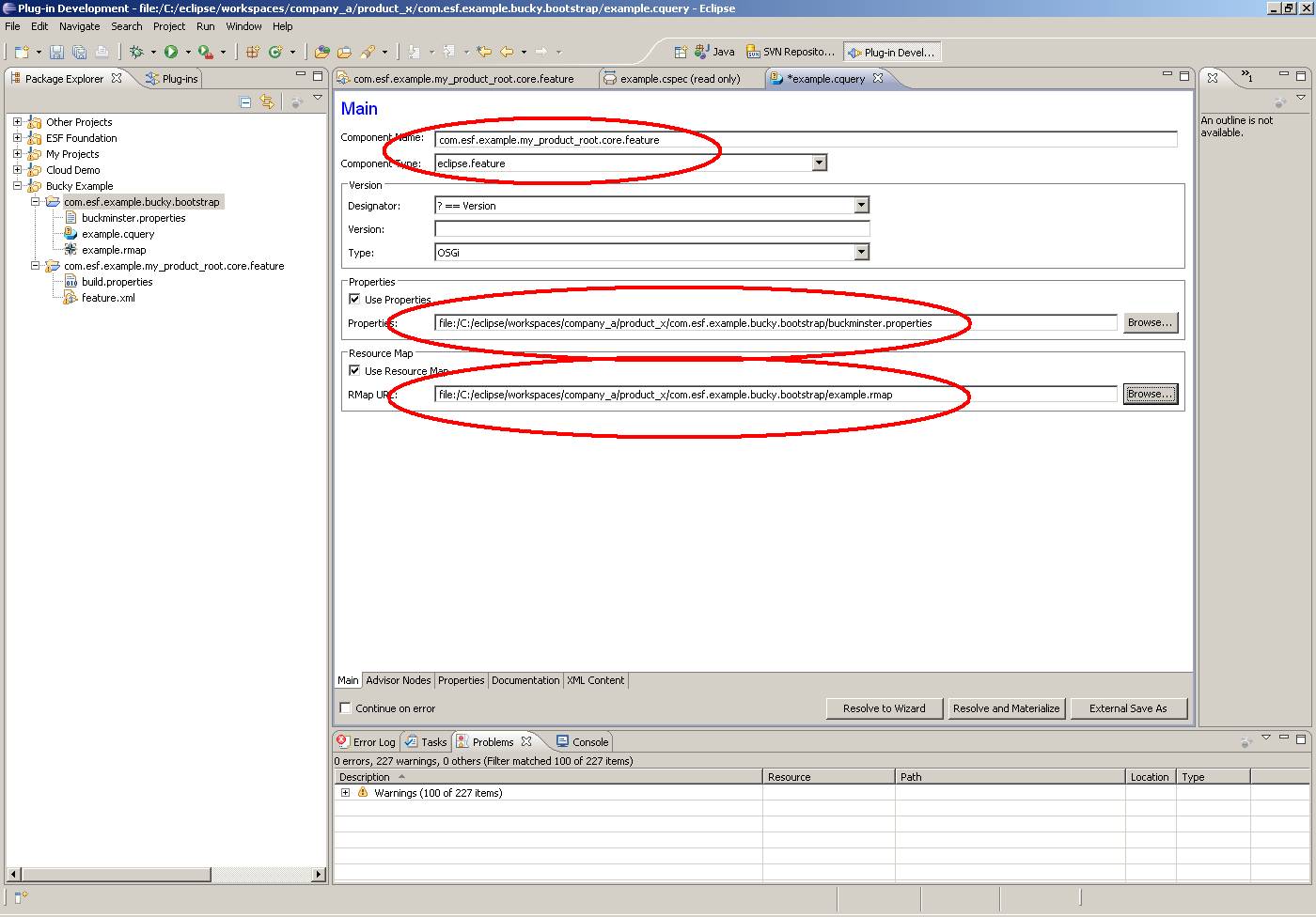Close the Problems view tab
The width and height of the screenshot is (1316, 917).
click(526, 741)
